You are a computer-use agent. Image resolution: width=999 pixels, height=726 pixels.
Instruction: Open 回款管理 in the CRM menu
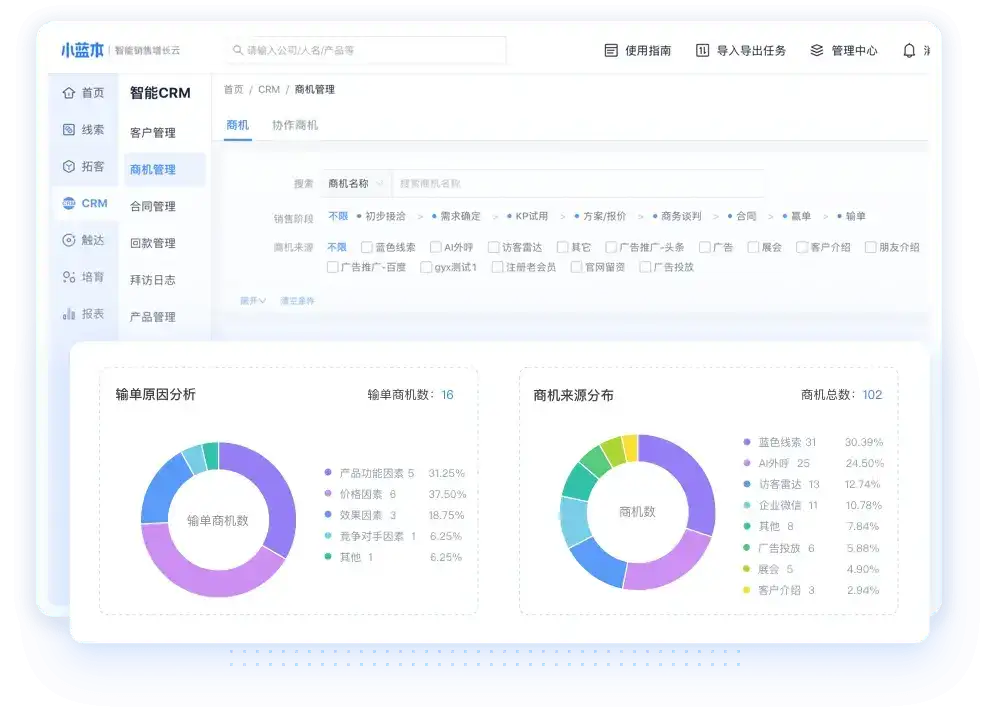[x=153, y=243]
